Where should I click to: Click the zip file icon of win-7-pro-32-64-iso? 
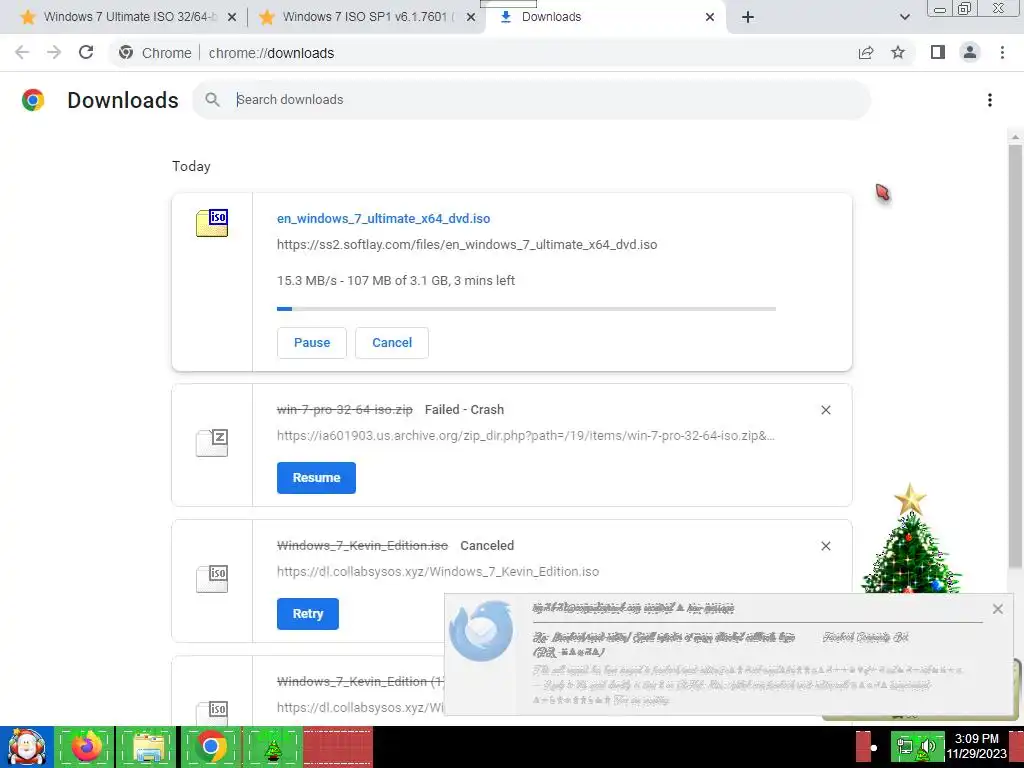(212, 443)
